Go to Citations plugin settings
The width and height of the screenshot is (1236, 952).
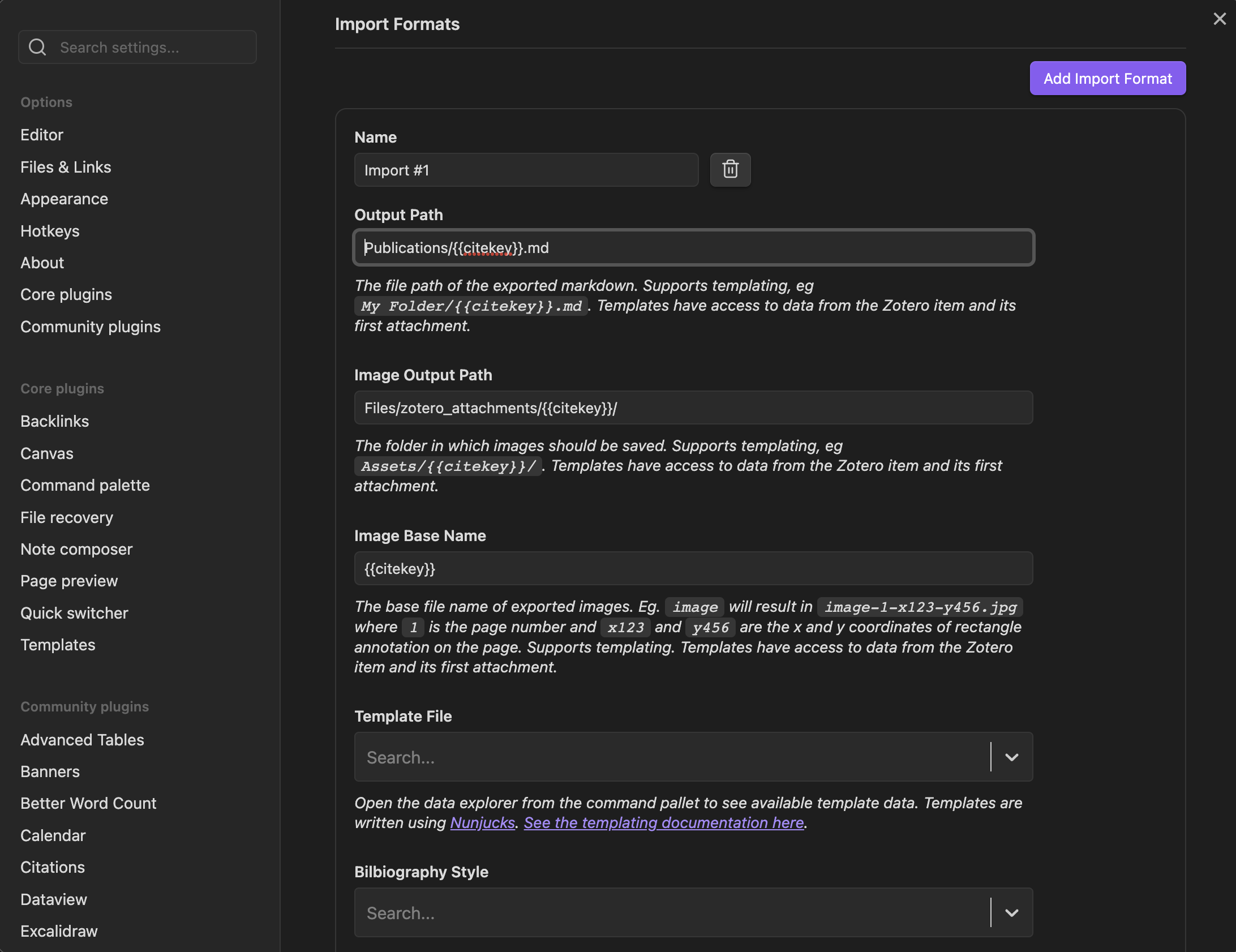(x=53, y=867)
